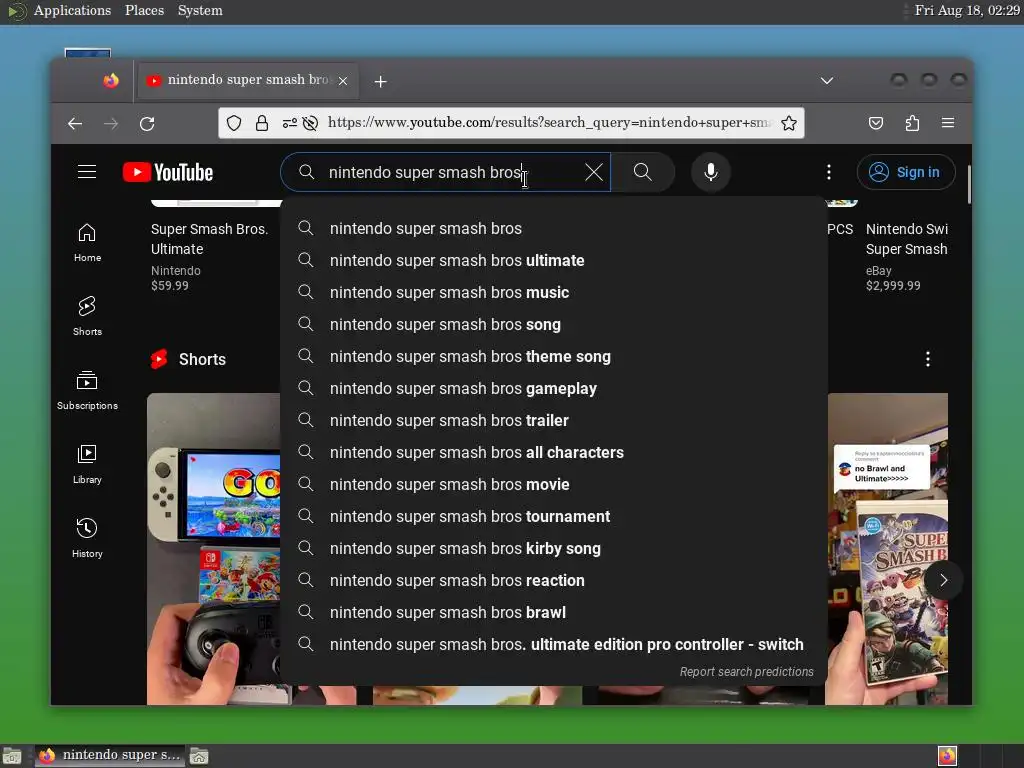The image size is (1024, 768).
Task: Clear the search box with X
Action: 594,172
